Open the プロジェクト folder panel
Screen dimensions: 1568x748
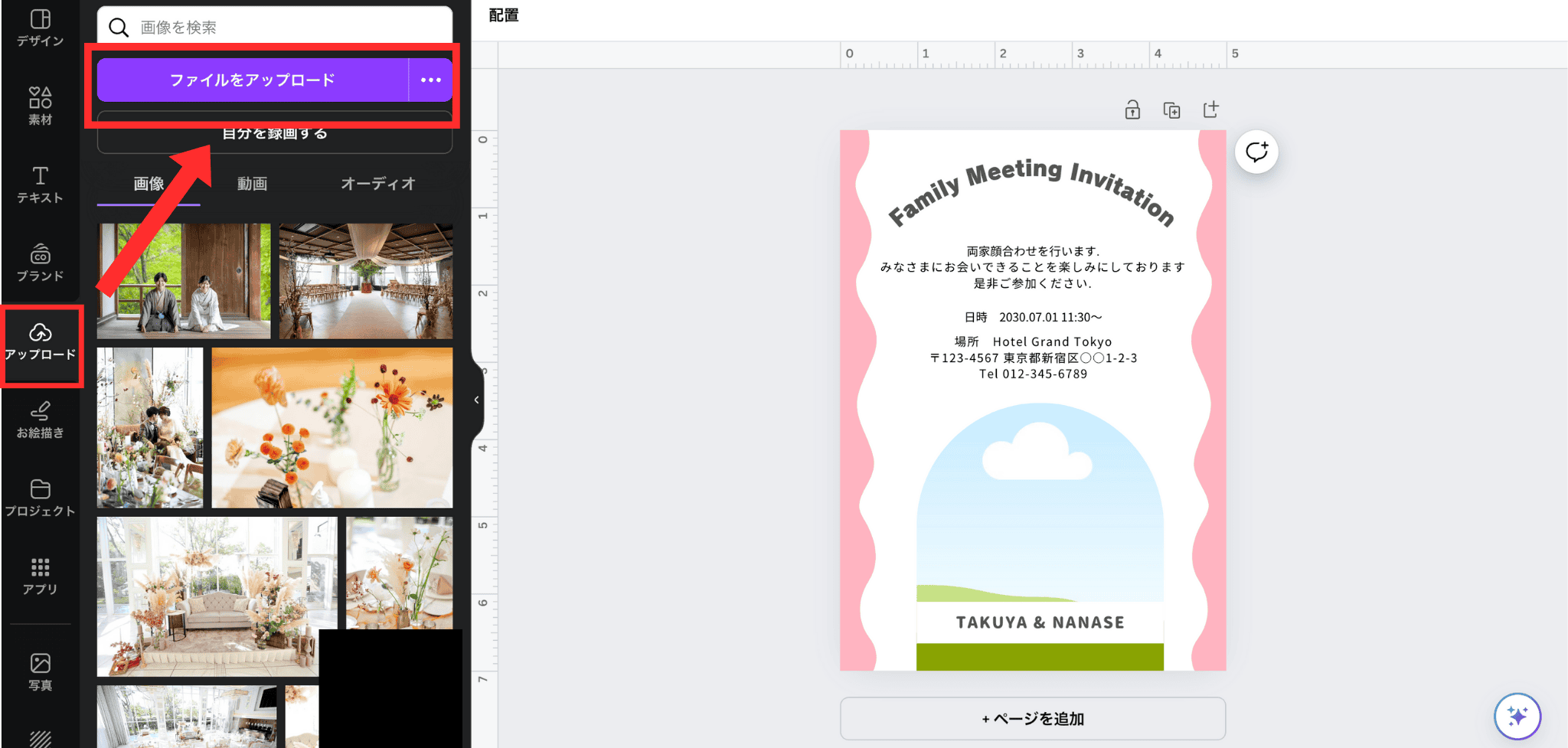[x=40, y=498]
